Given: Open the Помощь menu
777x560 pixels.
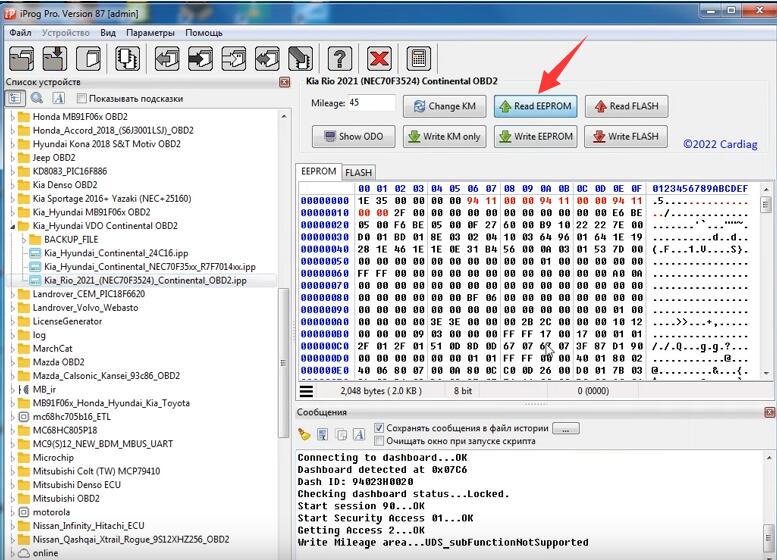Looking at the screenshot, I should point(204,33).
